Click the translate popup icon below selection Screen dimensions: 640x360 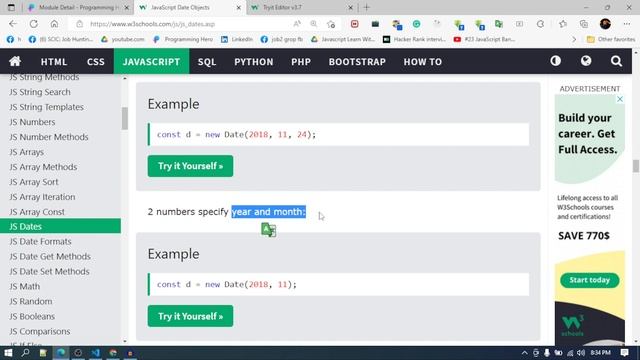point(269,230)
